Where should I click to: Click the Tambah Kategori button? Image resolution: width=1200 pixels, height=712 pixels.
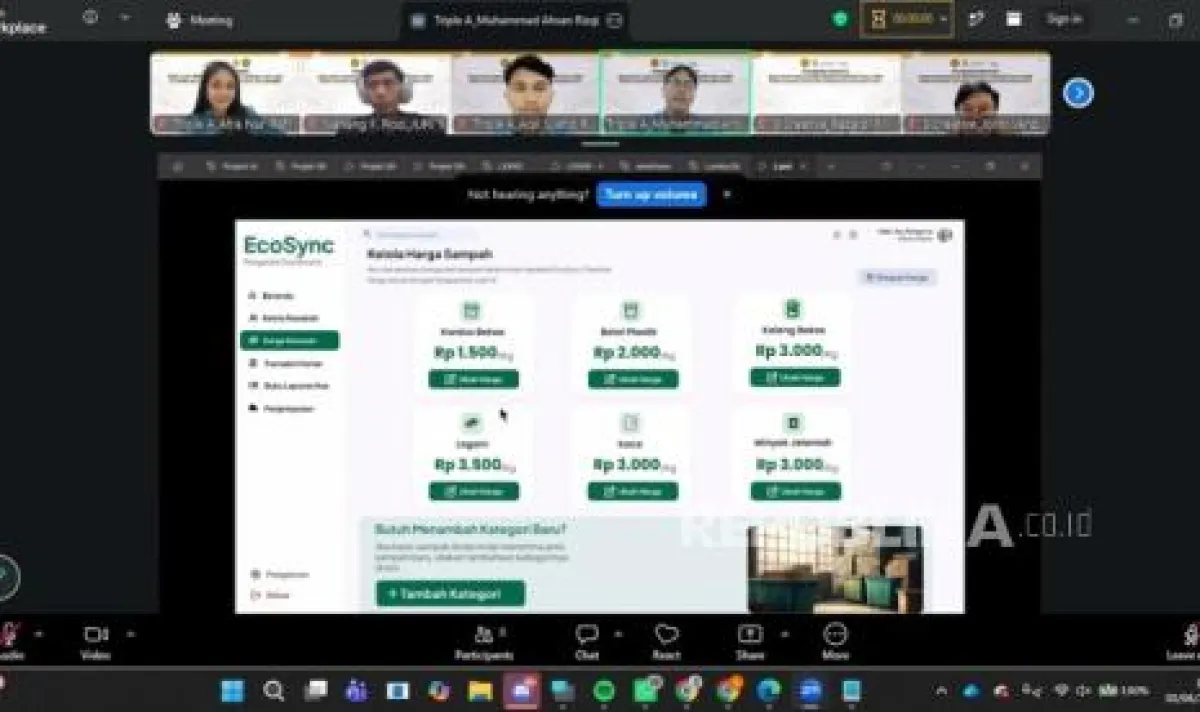[x=450, y=594]
